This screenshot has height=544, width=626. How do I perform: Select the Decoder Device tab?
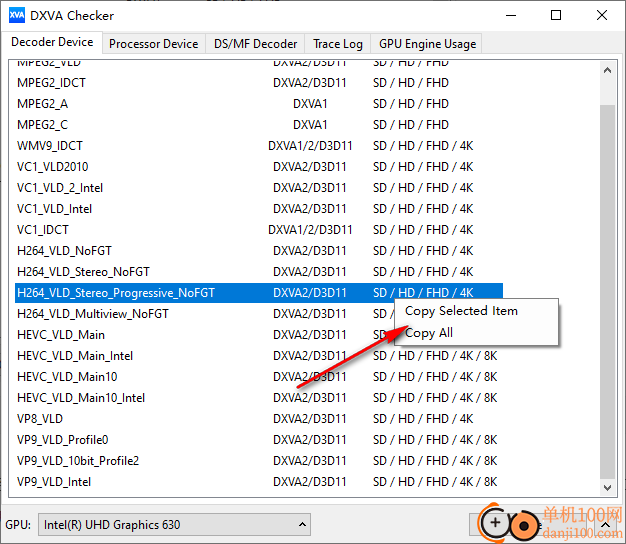pos(52,42)
